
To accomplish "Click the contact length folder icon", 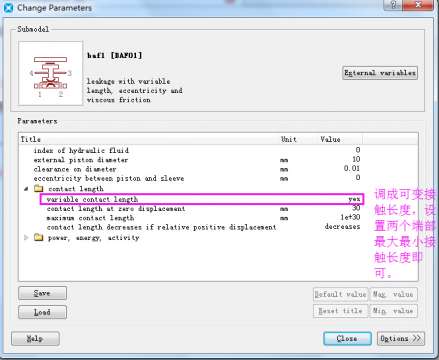I will [39, 189].
